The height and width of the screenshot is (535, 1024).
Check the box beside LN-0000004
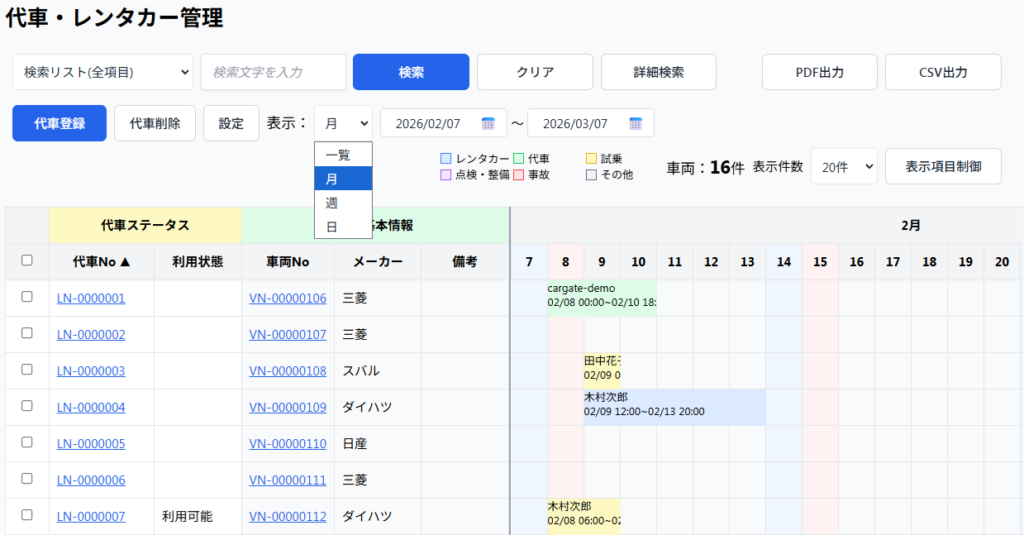click(27, 406)
